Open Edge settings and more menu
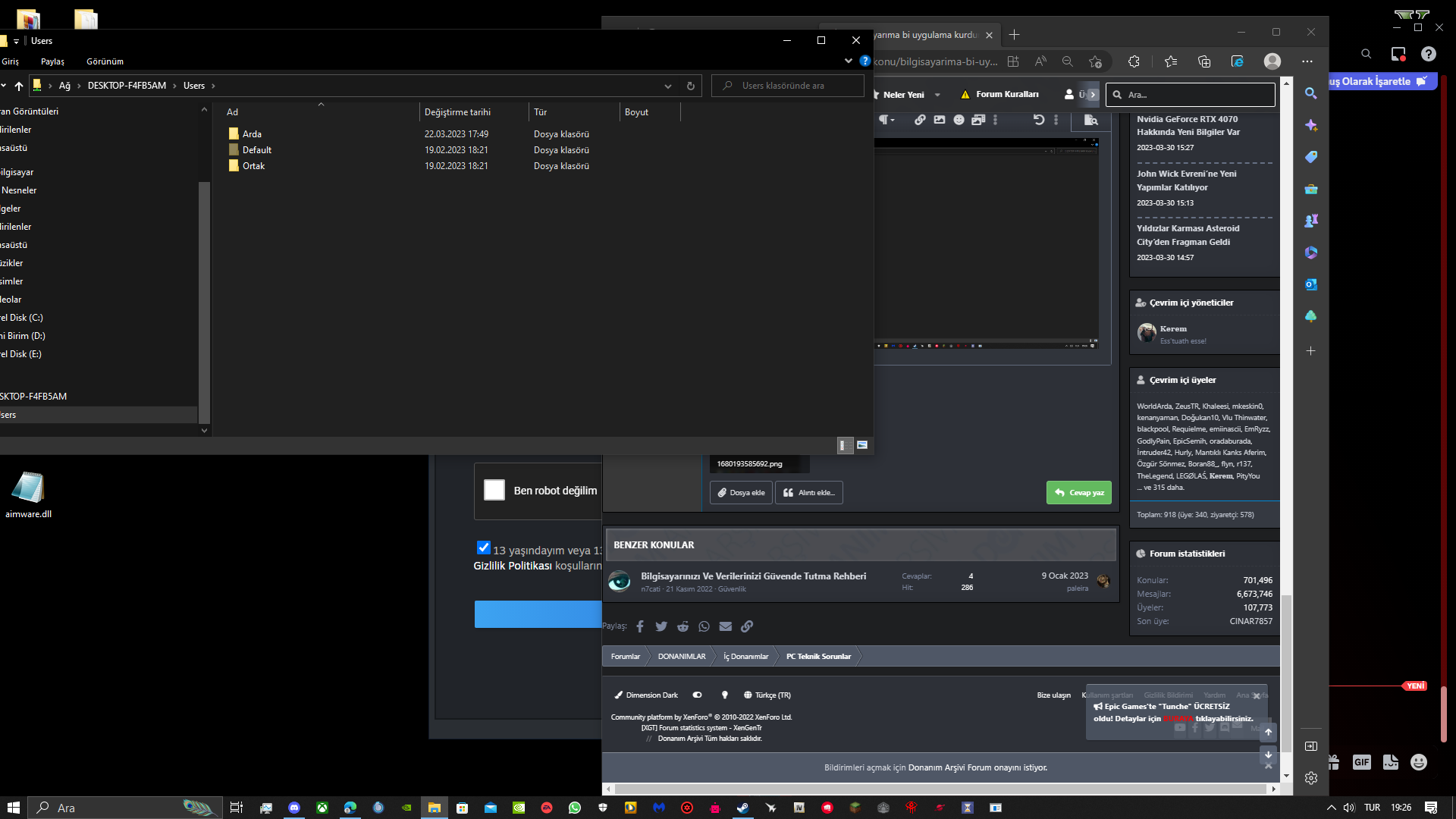Image resolution: width=1456 pixels, height=819 pixels. (x=1307, y=61)
